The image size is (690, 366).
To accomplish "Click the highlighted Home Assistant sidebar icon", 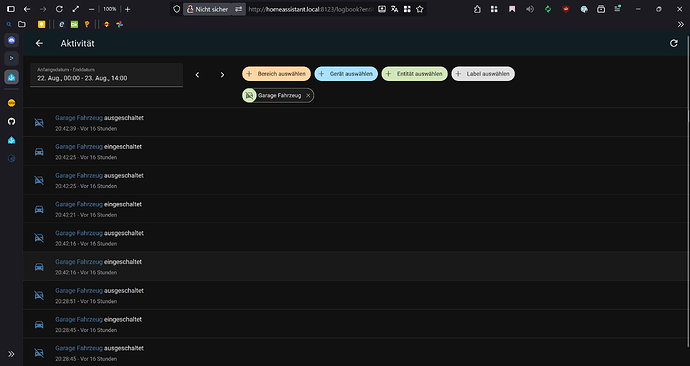I will pyautogui.click(x=11, y=77).
